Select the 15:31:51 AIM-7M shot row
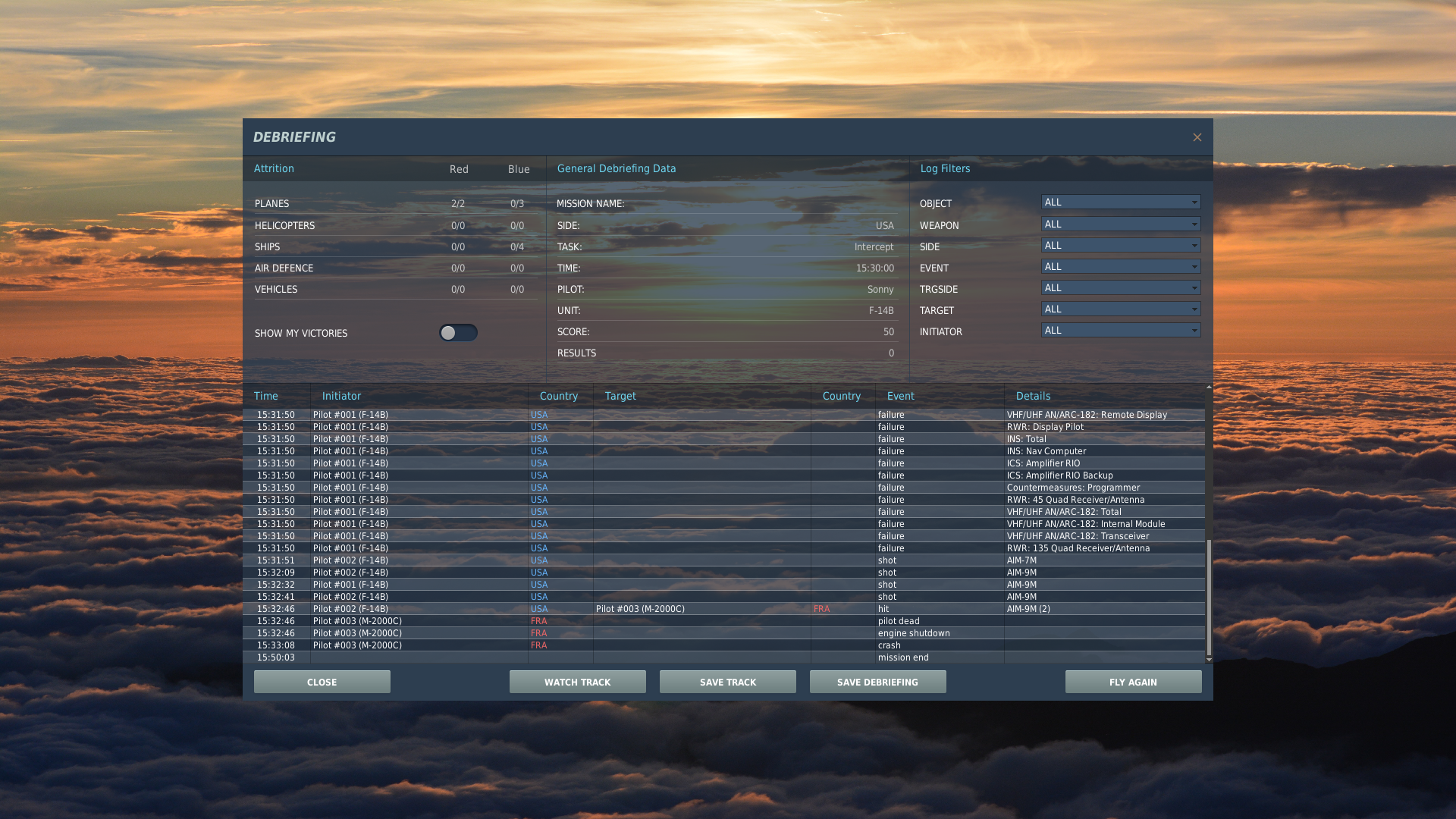1456x819 pixels. pyautogui.click(x=723, y=560)
